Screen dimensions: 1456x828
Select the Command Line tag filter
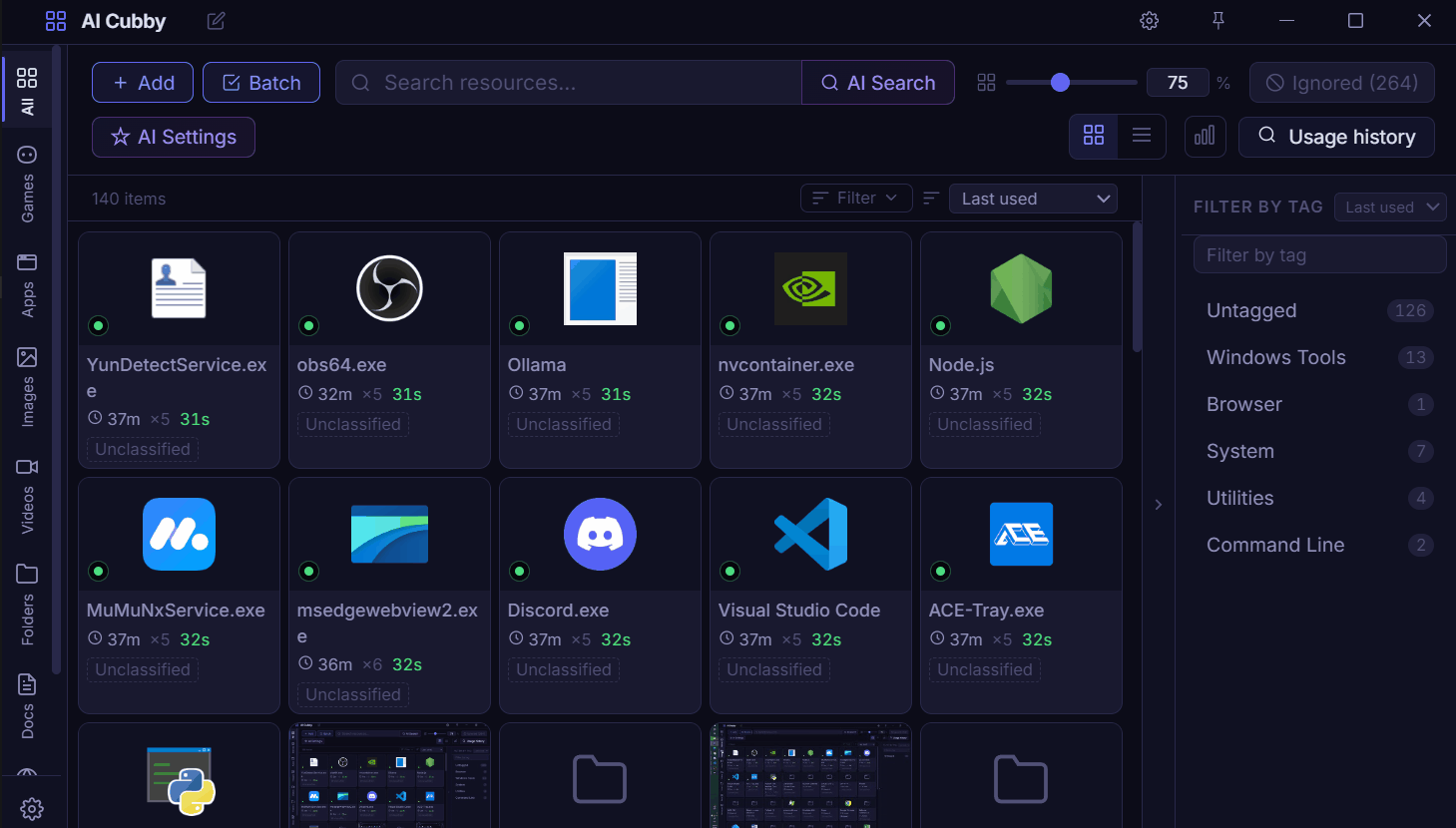coord(1319,545)
